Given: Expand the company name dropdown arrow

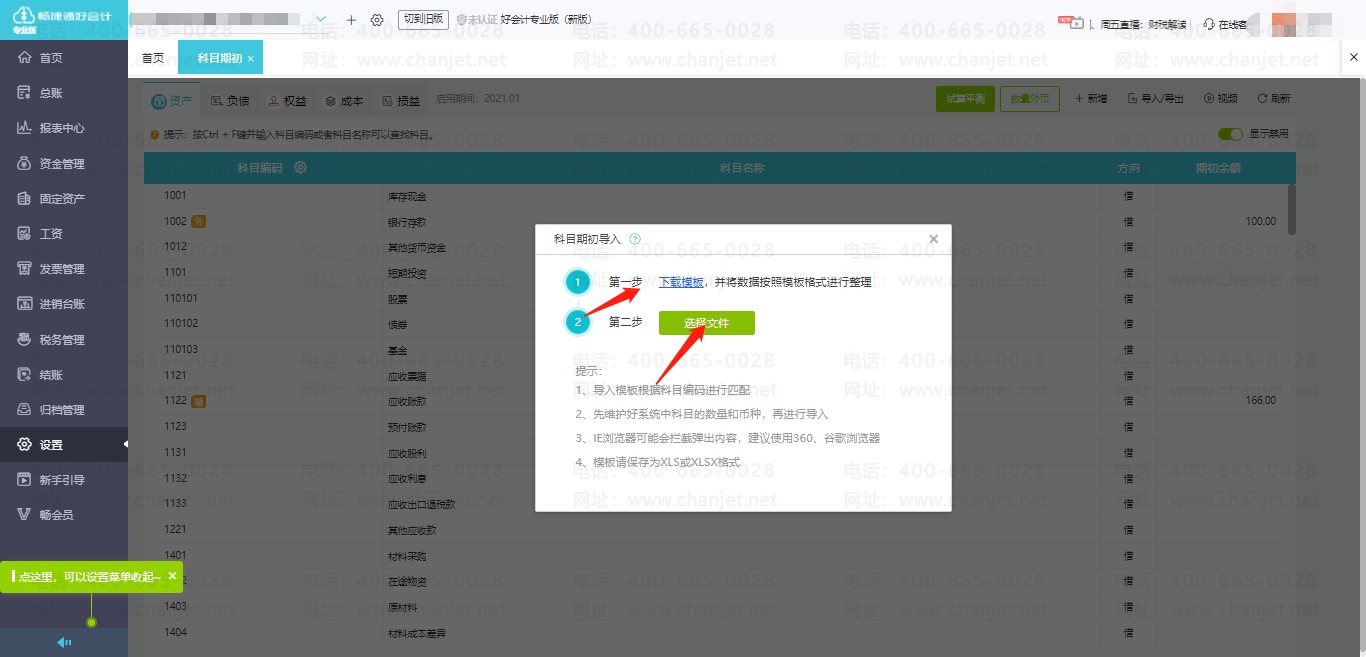Looking at the screenshot, I should (x=321, y=20).
